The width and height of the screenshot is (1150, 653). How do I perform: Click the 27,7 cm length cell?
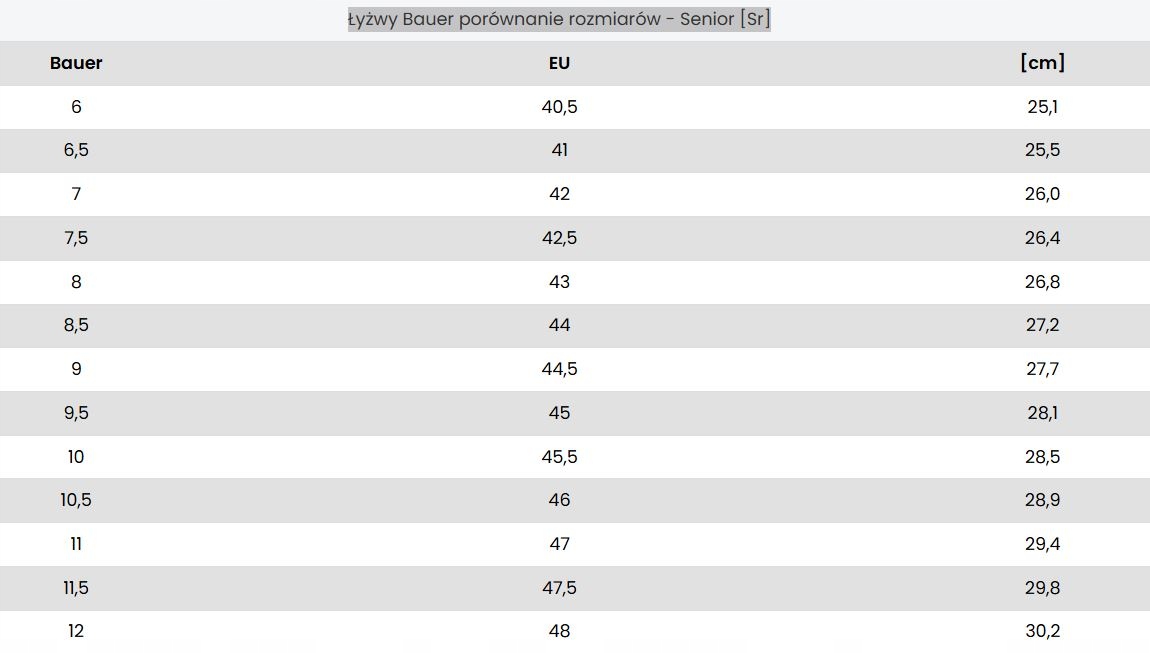pyautogui.click(x=1042, y=369)
